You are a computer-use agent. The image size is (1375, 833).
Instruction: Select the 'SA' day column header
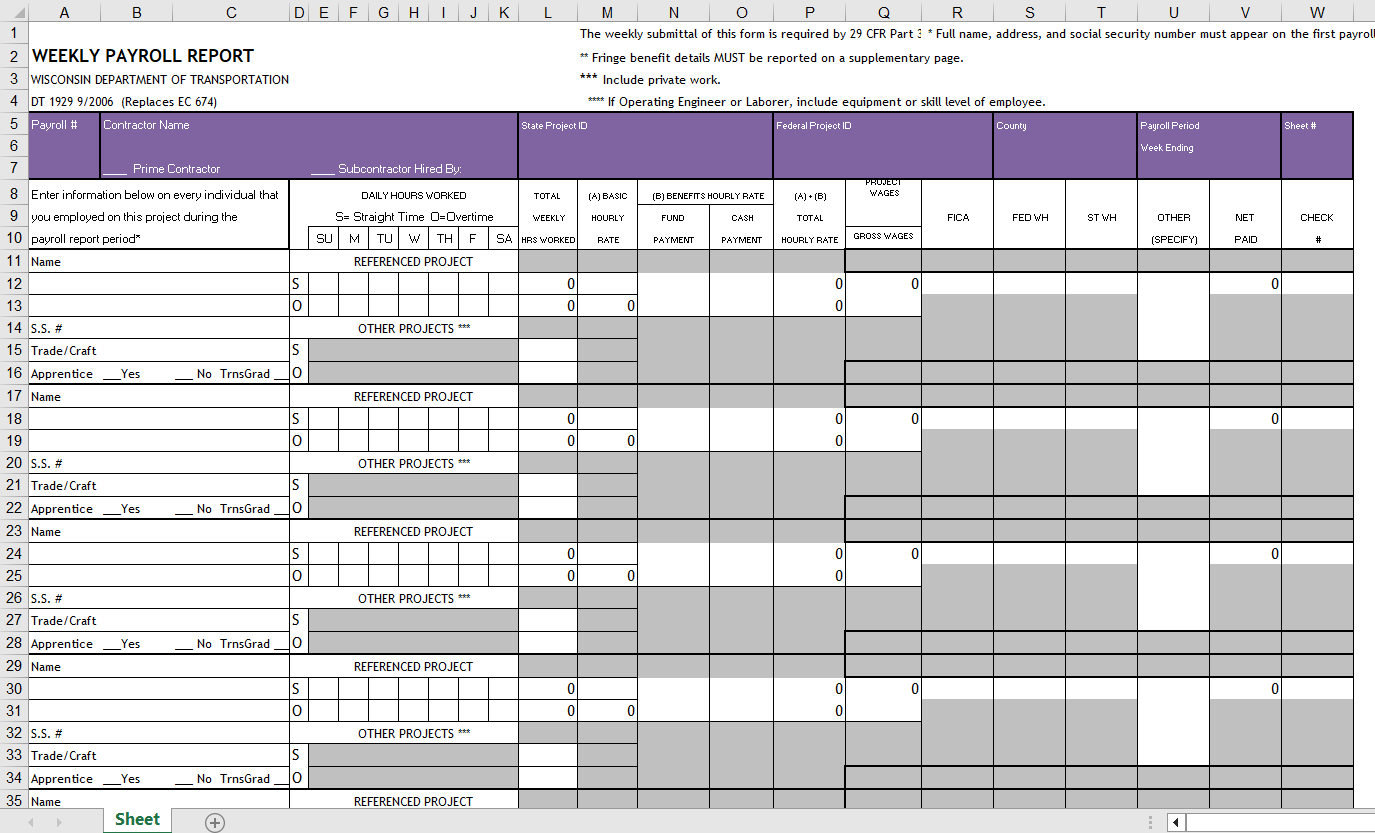[x=504, y=238]
